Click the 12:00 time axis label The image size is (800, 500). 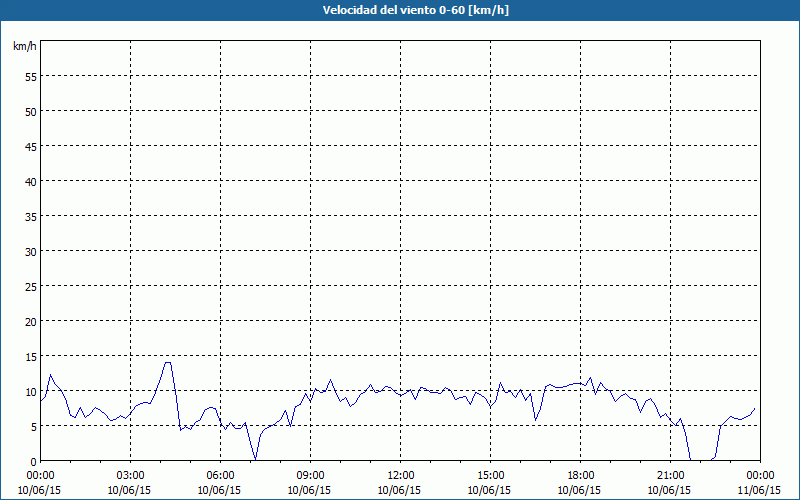pos(401,475)
